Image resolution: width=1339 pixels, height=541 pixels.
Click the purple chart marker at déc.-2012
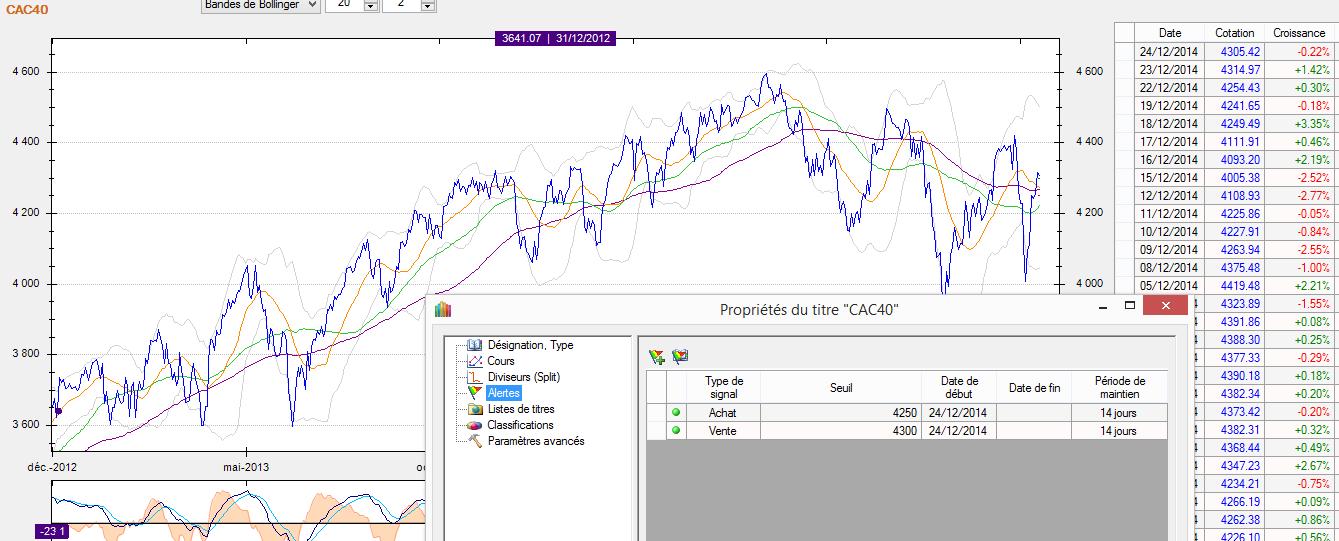tap(58, 411)
